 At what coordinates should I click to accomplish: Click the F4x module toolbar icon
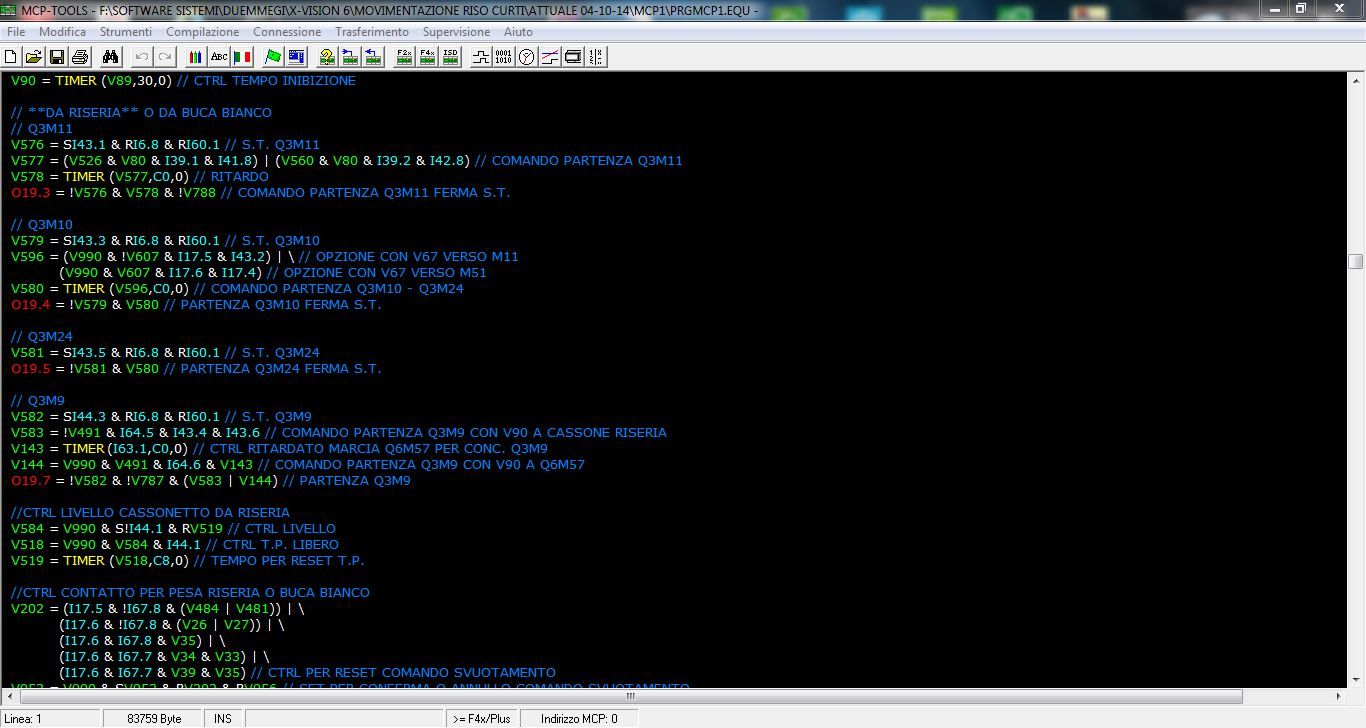427,57
